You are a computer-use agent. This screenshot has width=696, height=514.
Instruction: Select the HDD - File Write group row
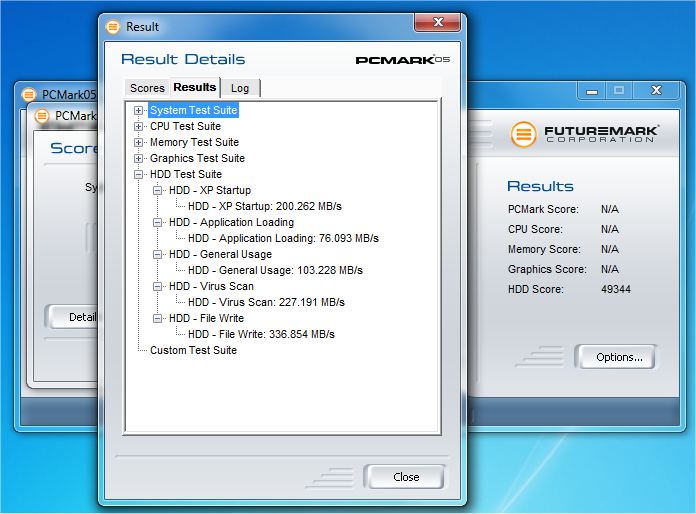206,318
